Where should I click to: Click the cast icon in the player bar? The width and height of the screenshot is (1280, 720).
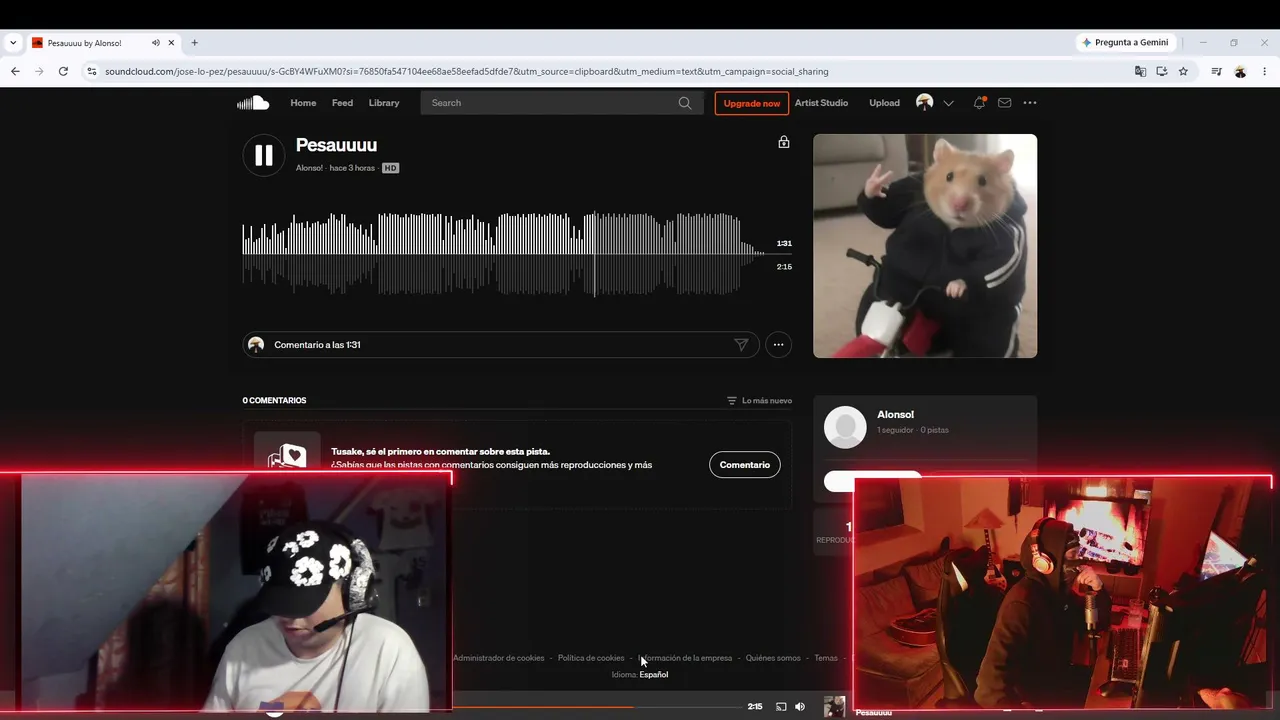click(781, 707)
